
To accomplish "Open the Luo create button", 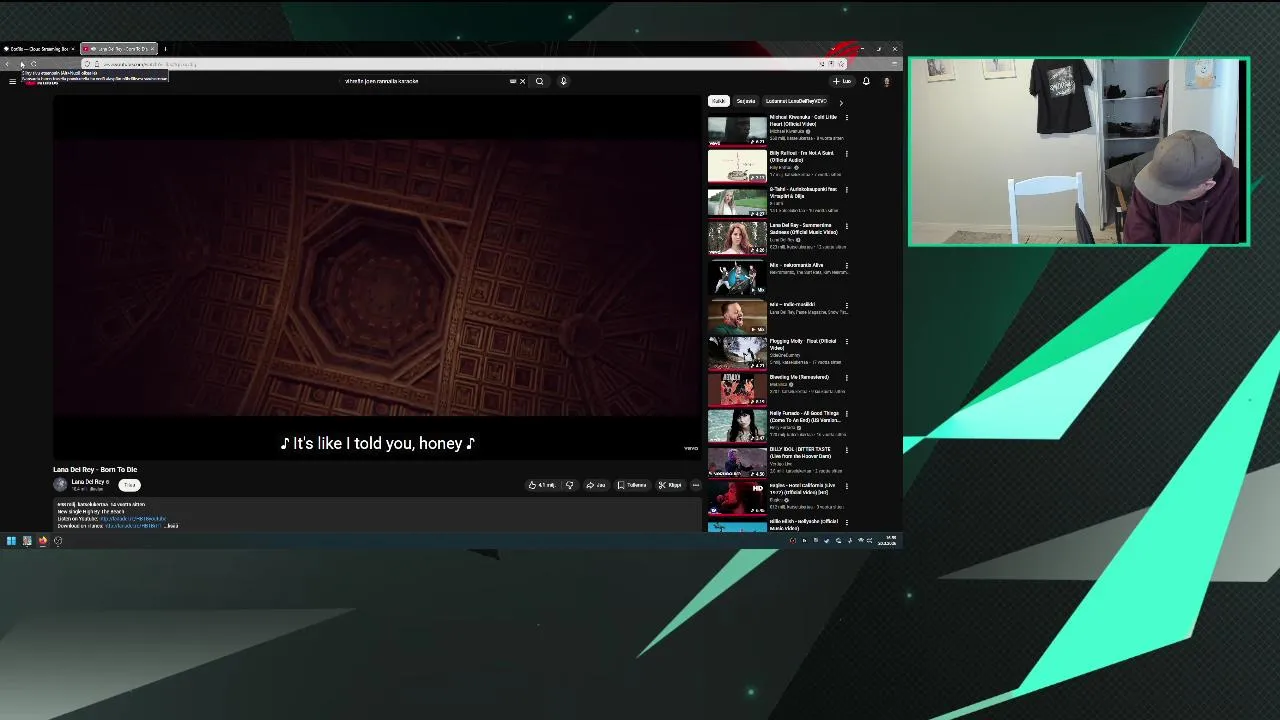I will click(842, 81).
